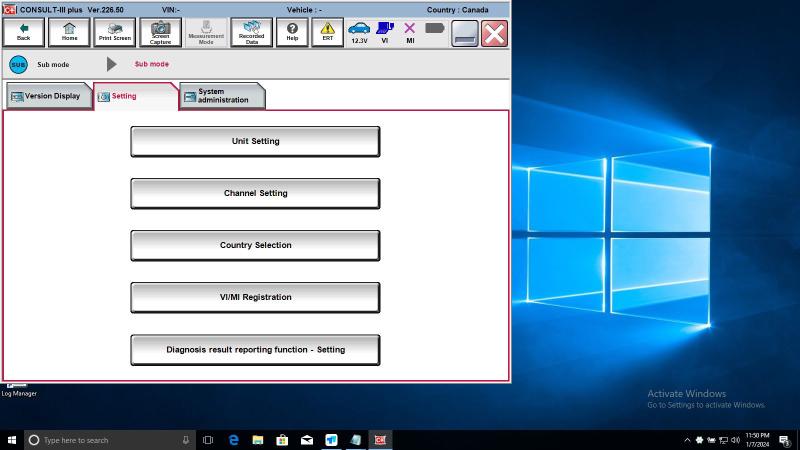Open the Home screen icon
Screen dimensions: 800x450
coord(69,33)
